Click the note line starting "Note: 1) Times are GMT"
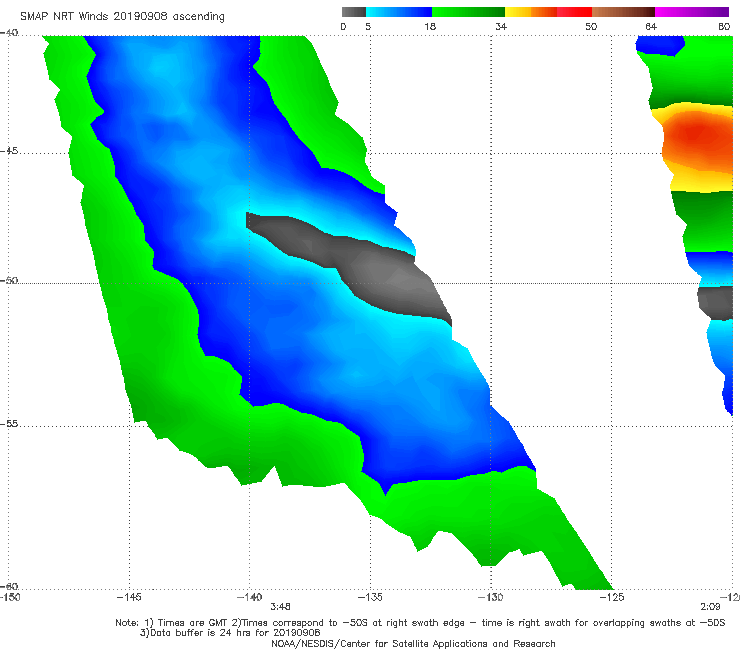Screen dimensions: 740x650 [x=420, y=623]
